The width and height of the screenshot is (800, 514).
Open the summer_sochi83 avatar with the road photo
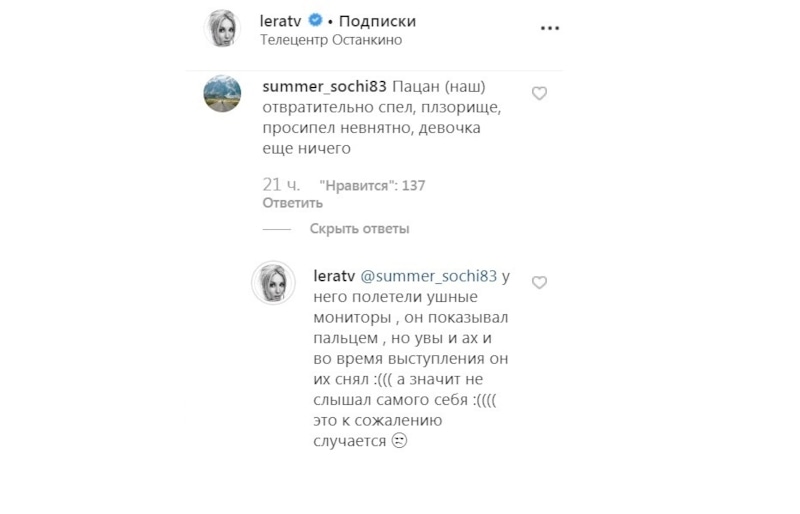point(222,94)
